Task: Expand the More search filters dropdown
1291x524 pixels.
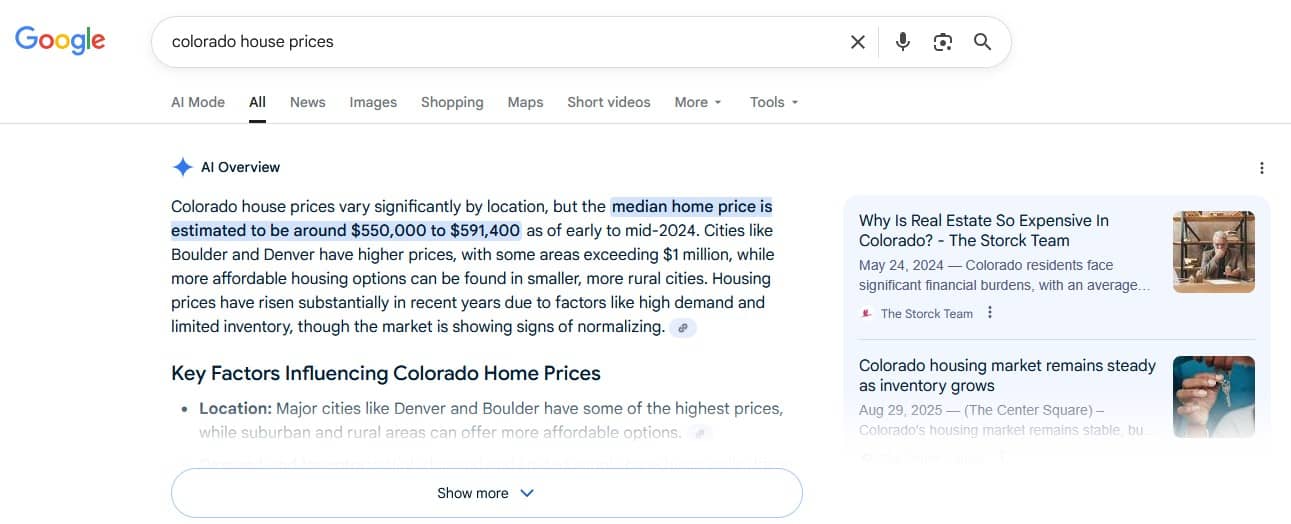Action: [698, 102]
